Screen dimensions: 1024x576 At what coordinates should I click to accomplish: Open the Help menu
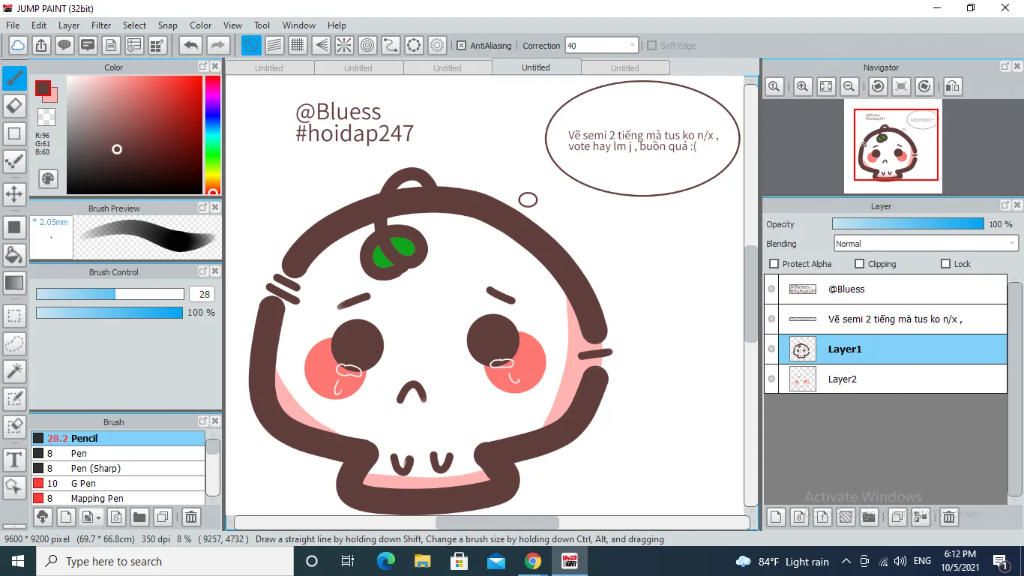tap(336, 25)
